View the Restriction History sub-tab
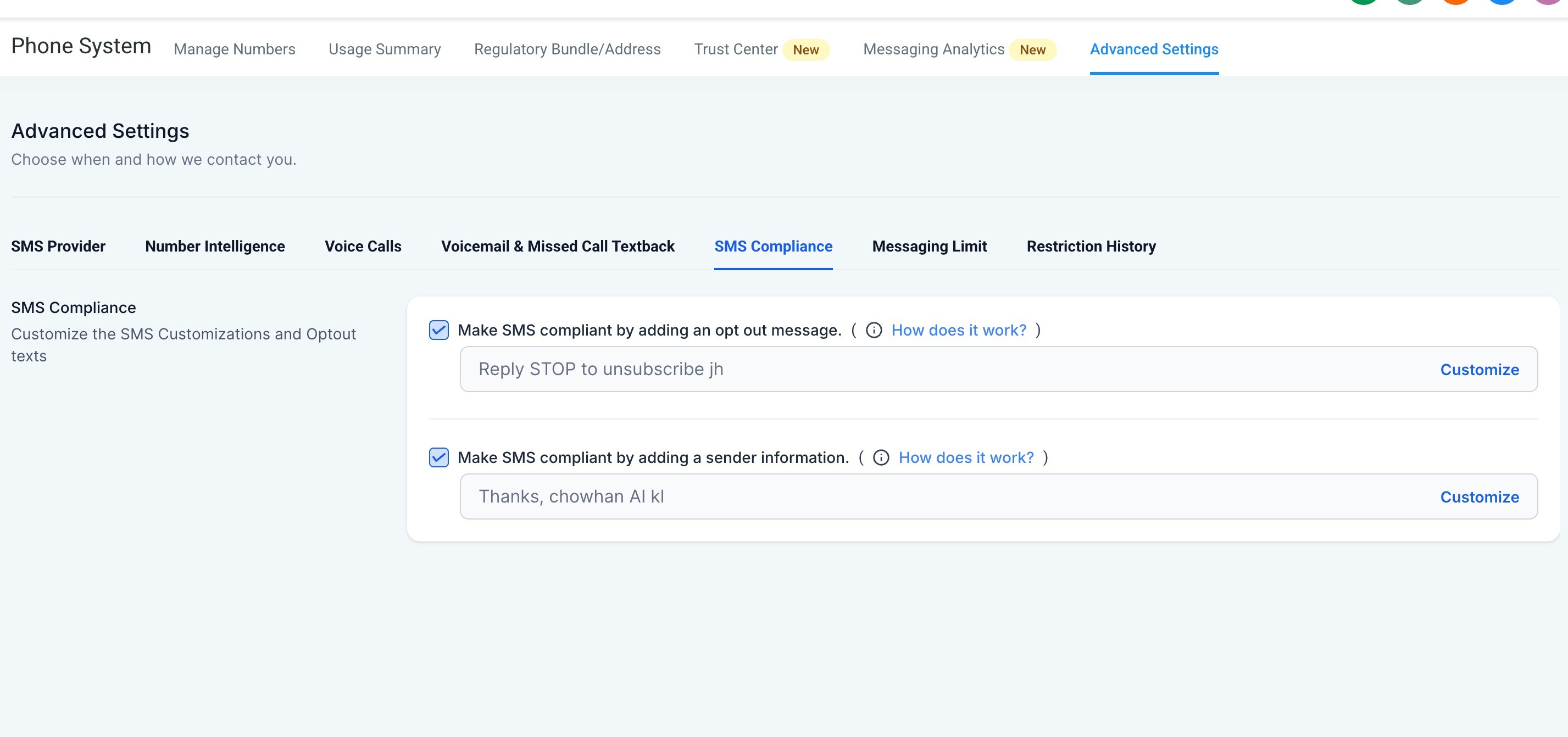This screenshot has width=1568, height=737. pyautogui.click(x=1091, y=246)
